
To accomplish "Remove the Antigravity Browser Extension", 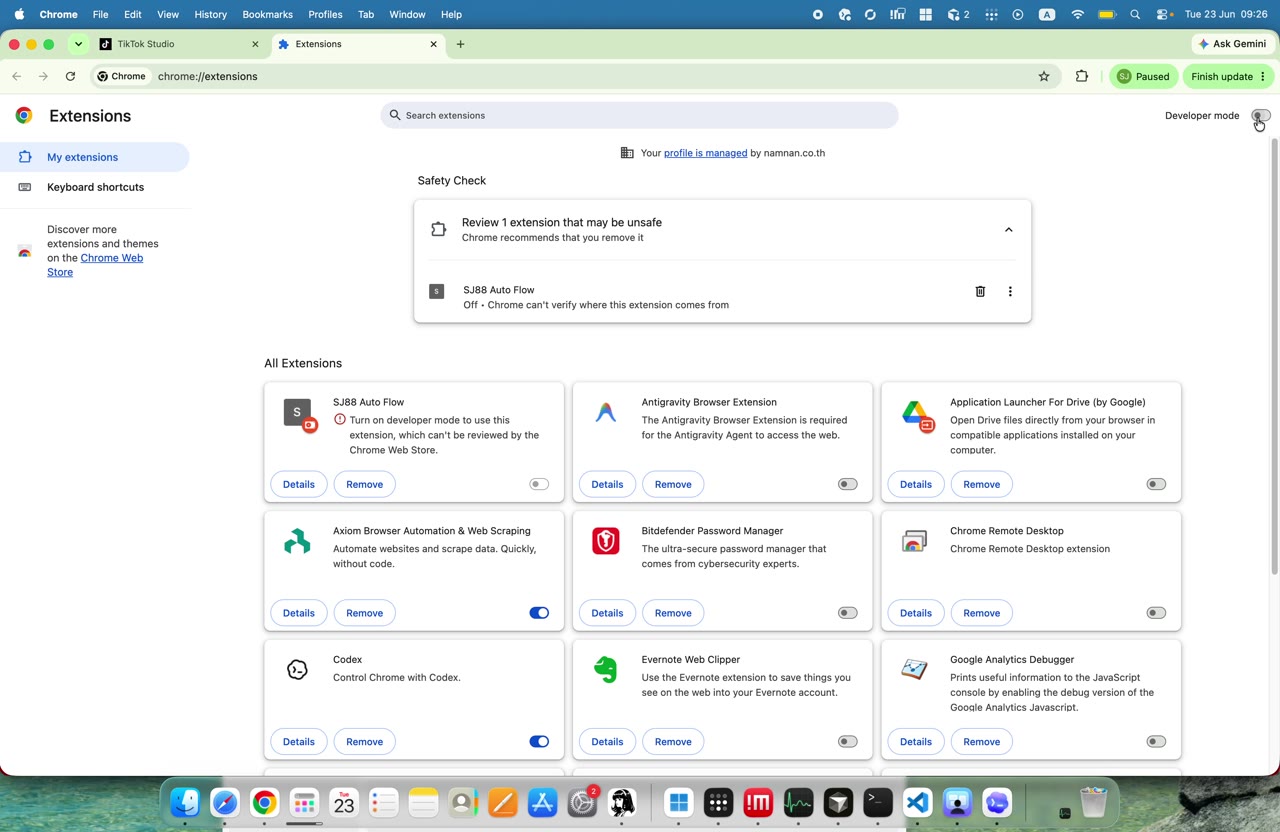I will 673,484.
